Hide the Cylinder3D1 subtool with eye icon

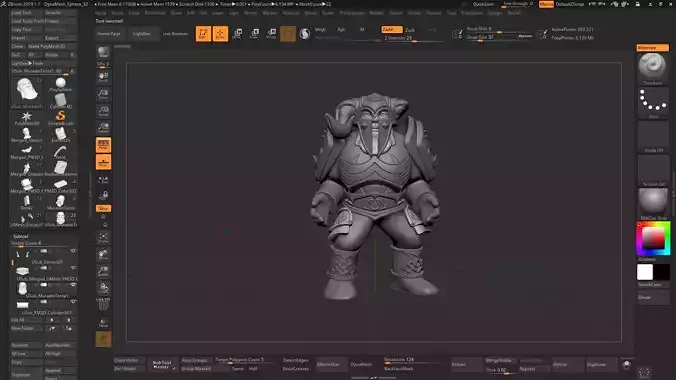coord(73,302)
